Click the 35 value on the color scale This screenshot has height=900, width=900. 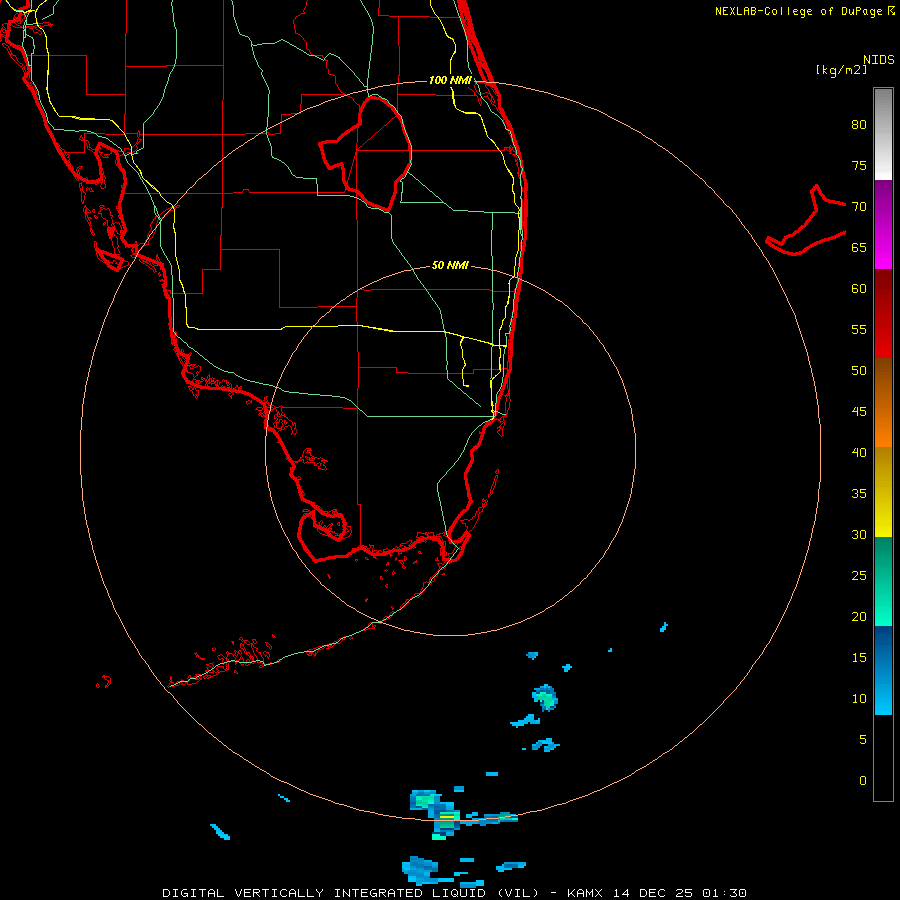[x=859, y=494]
